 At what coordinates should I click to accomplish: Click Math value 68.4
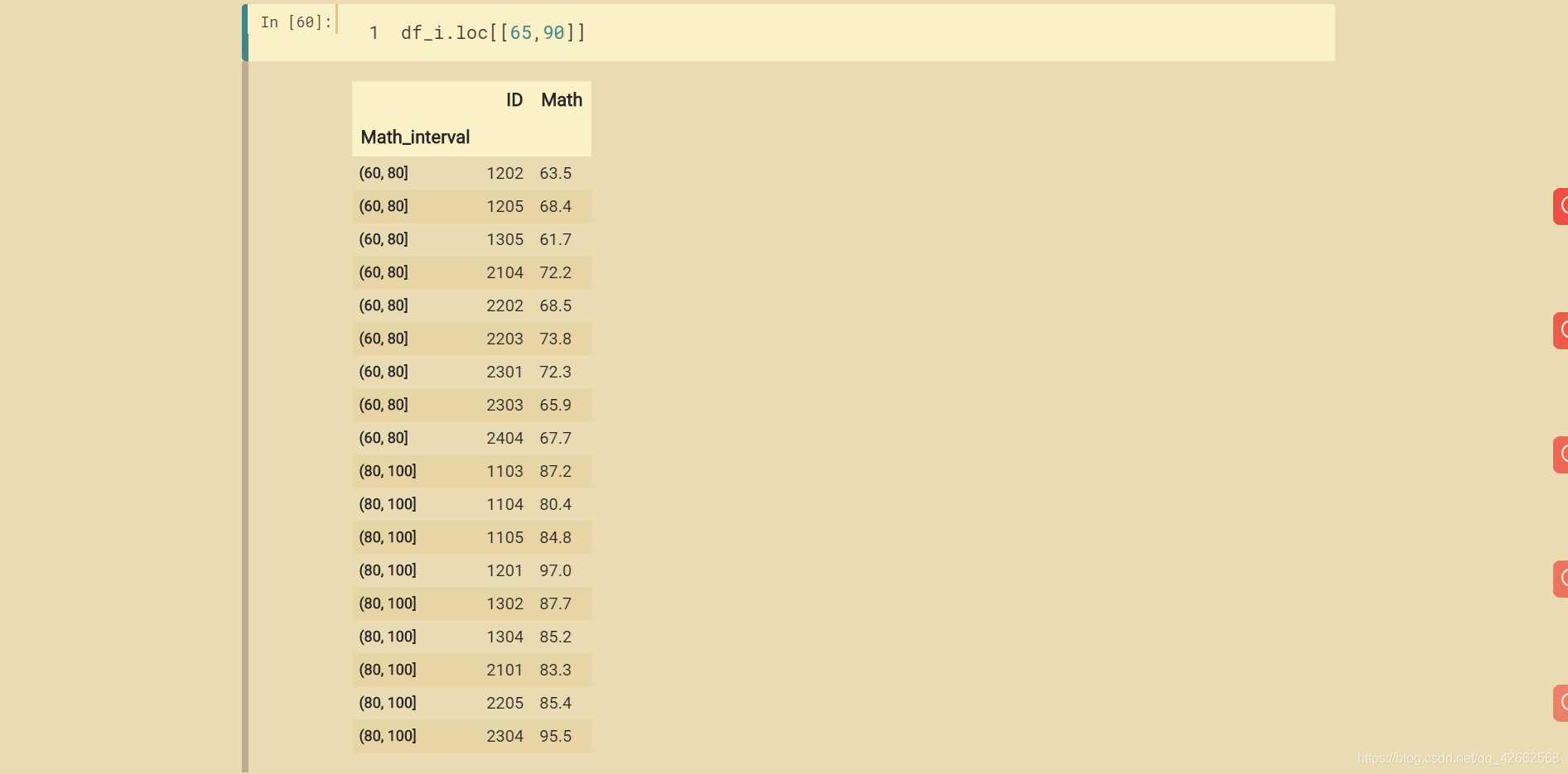pos(555,206)
